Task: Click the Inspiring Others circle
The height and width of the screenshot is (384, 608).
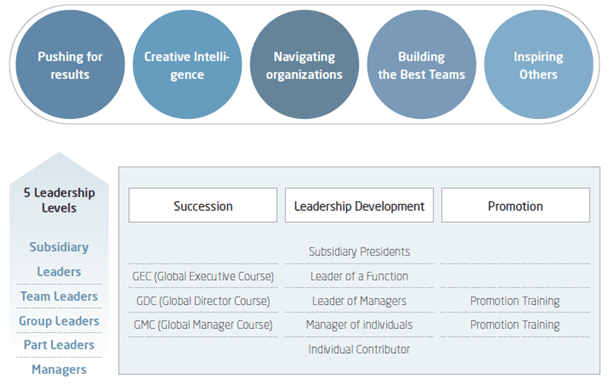Action: click(x=539, y=65)
